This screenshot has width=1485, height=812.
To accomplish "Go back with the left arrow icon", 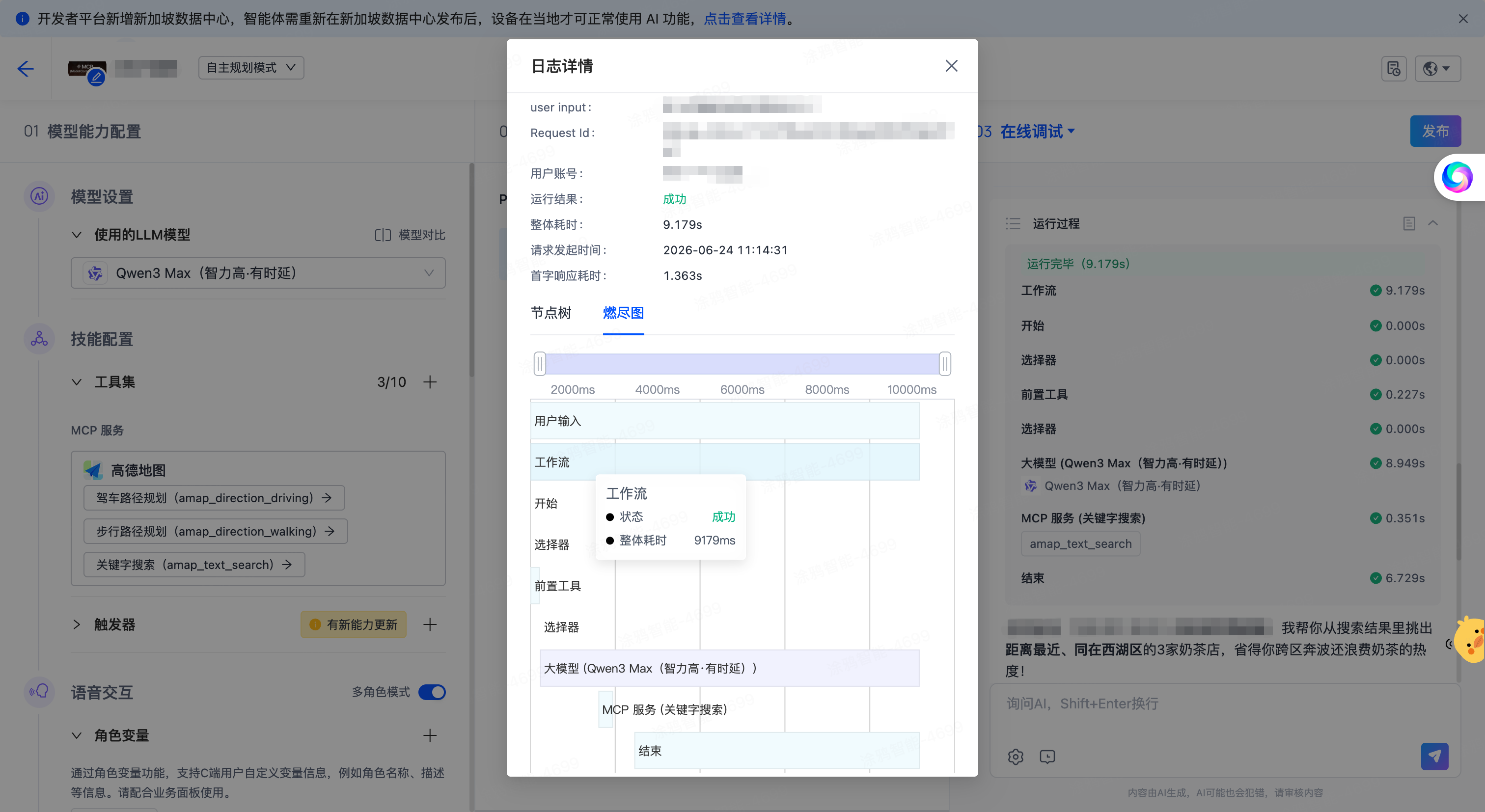I will (26, 69).
